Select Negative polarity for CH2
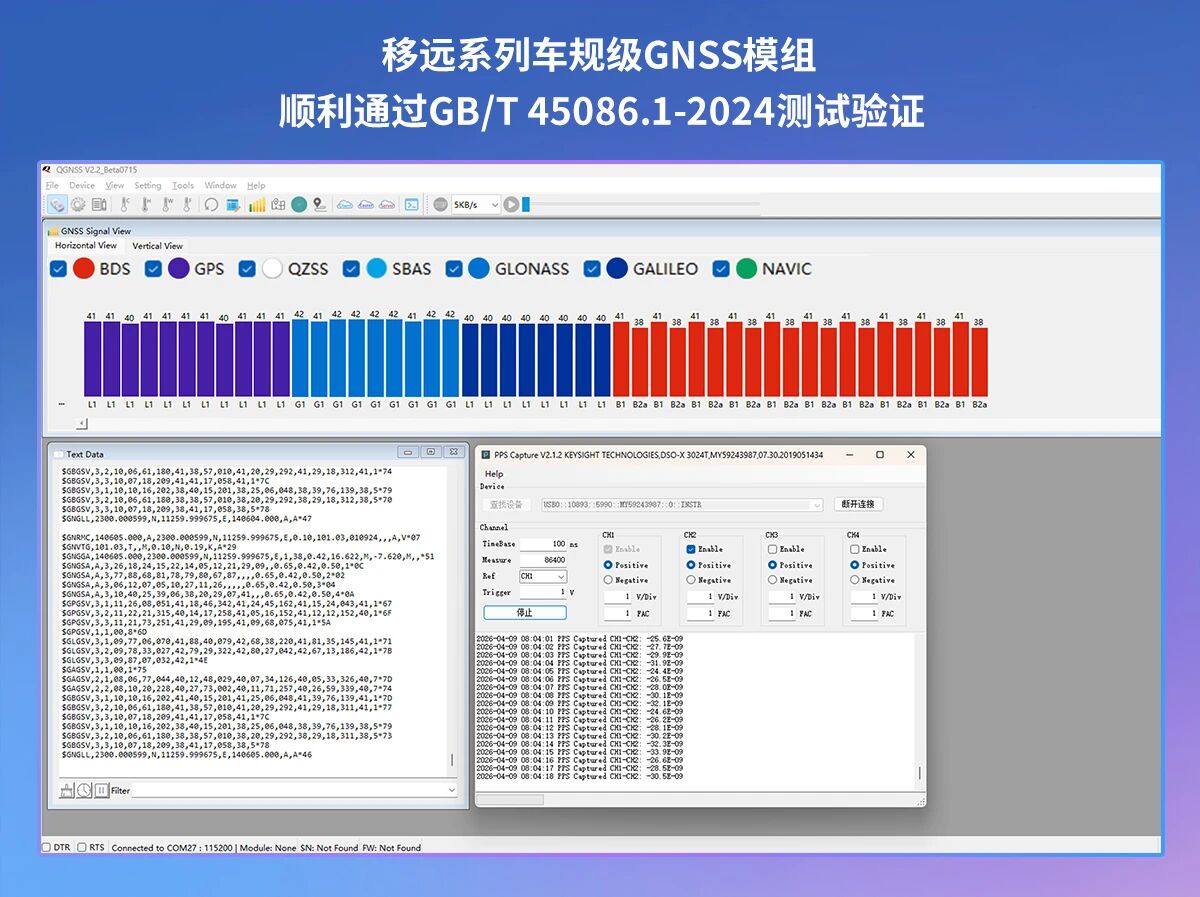The image size is (1200, 897). coord(691,580)
